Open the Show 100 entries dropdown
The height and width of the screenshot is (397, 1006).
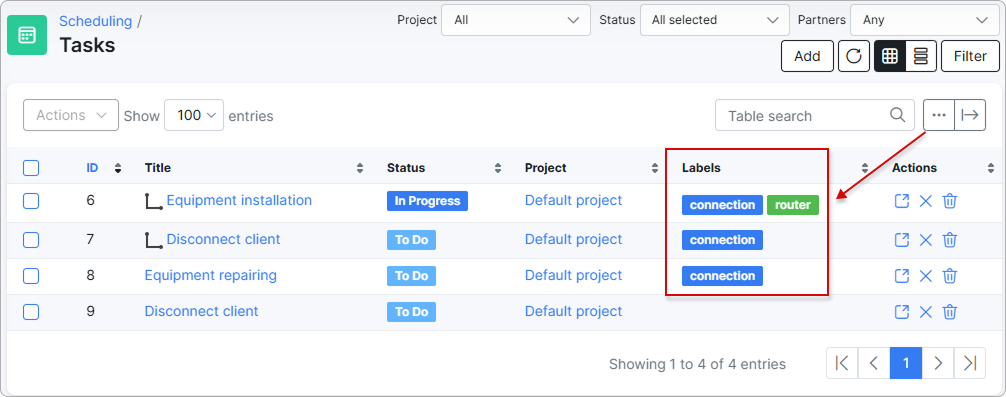click(194, 115)
